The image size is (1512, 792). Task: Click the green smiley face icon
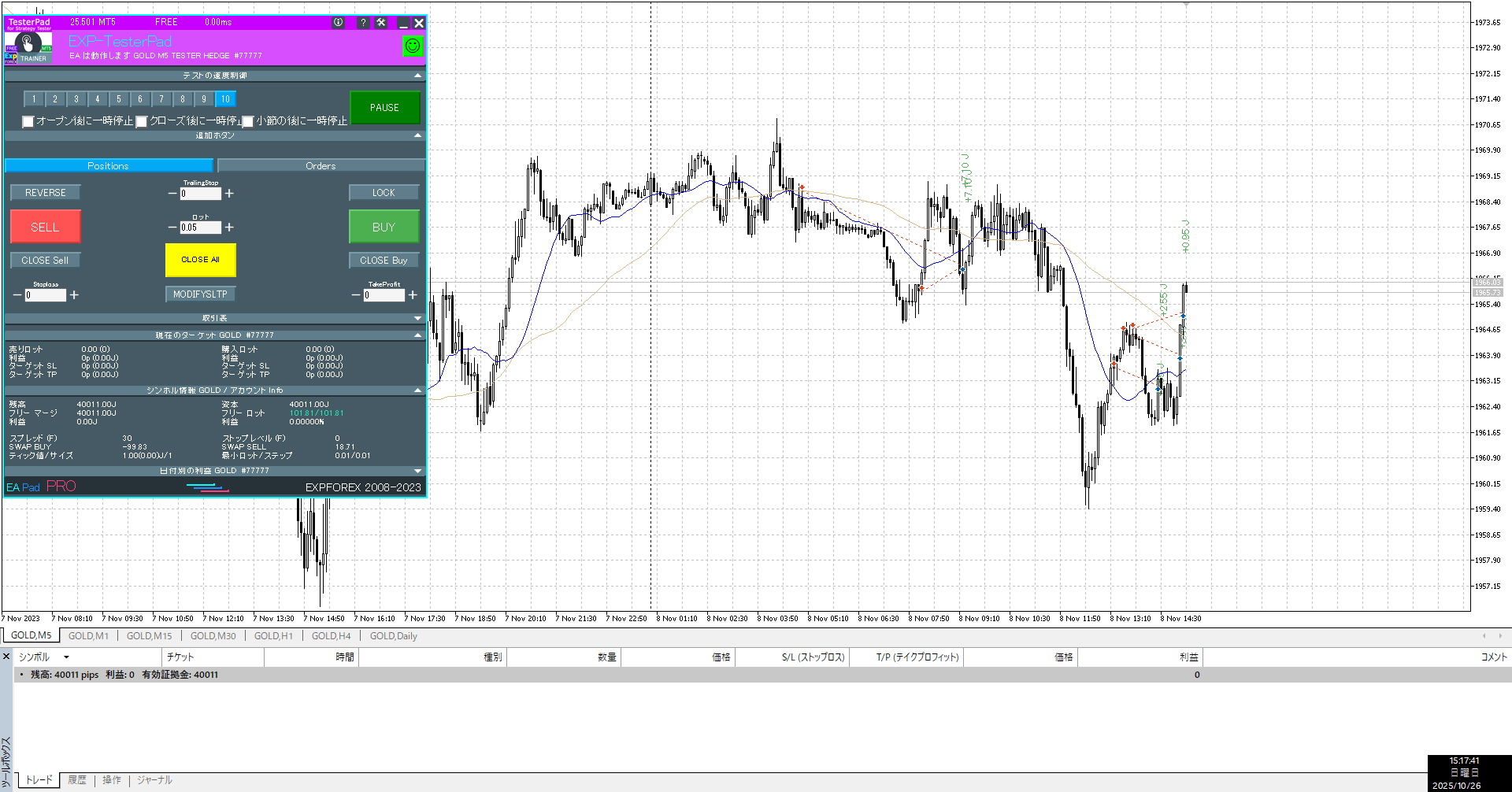pos(413,46)
